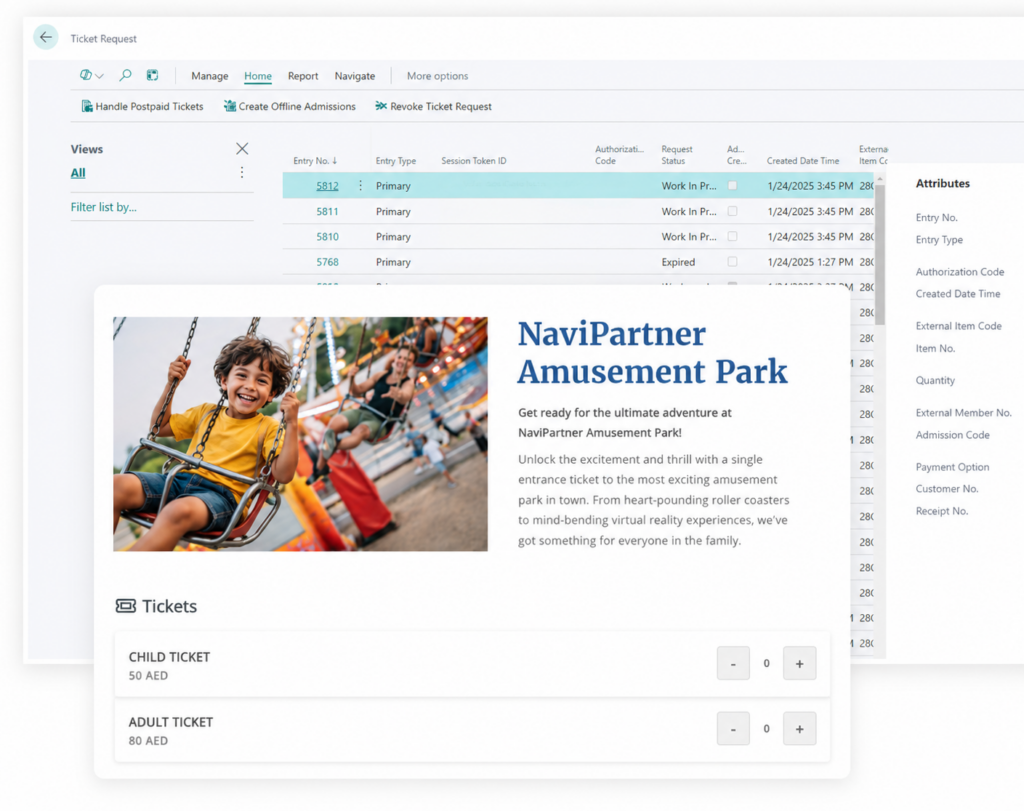Open the view layout dropdown icon
The height and width of the screenshot is (811, 1024).
(91, 75)
